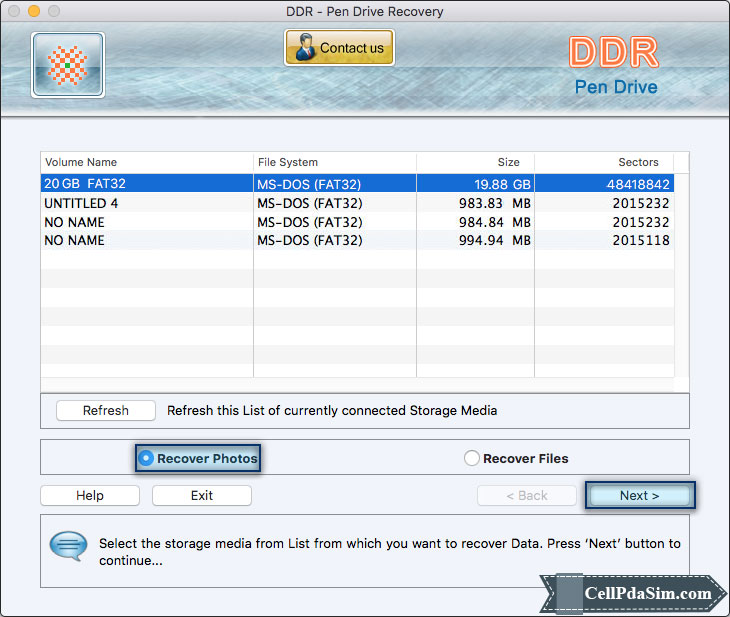Image resolution: width=730 pixels, height=617 pixels.
Task: Click the 983.83 MB size cell
Action: coord(475,203)
